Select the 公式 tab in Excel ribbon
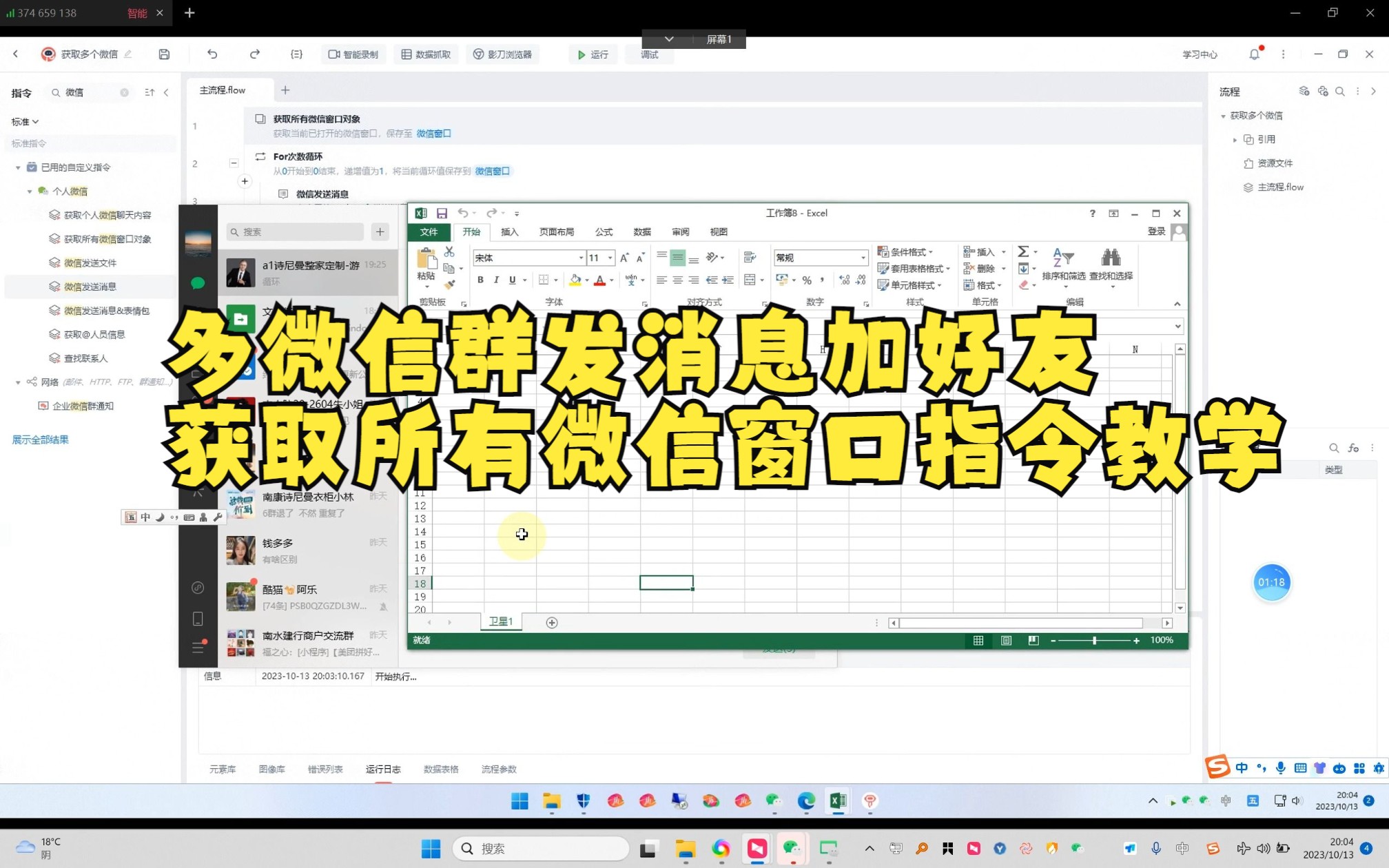1389x868 pixels. click(603, 232)
